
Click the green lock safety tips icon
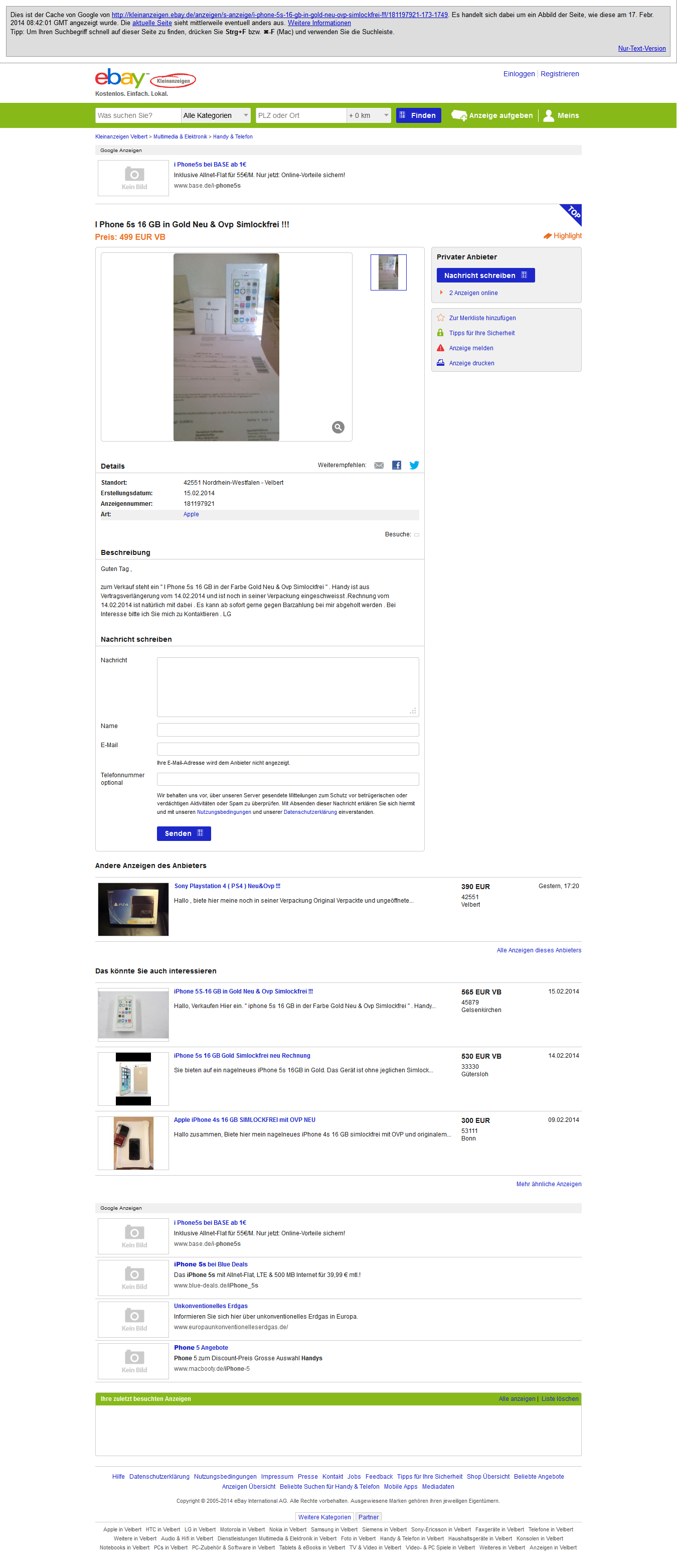[440, 333]
